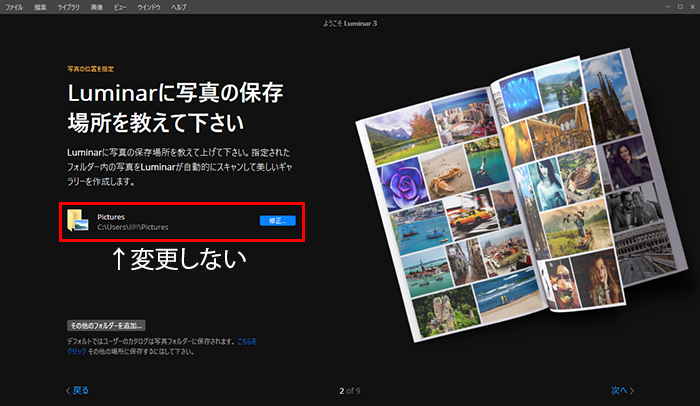Image resolution: width=700 pixels, height=406 pixels.
Task: Open the ビュー menu
Action: (x=120, y=7)
